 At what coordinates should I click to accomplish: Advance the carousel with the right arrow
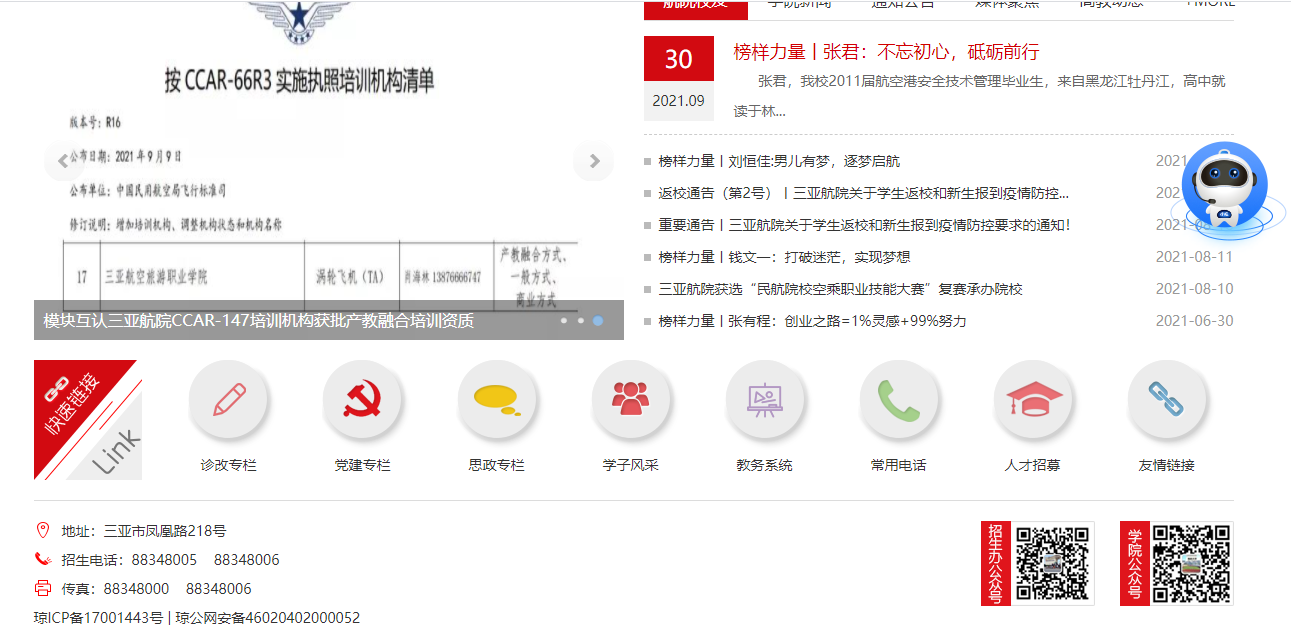594,161
